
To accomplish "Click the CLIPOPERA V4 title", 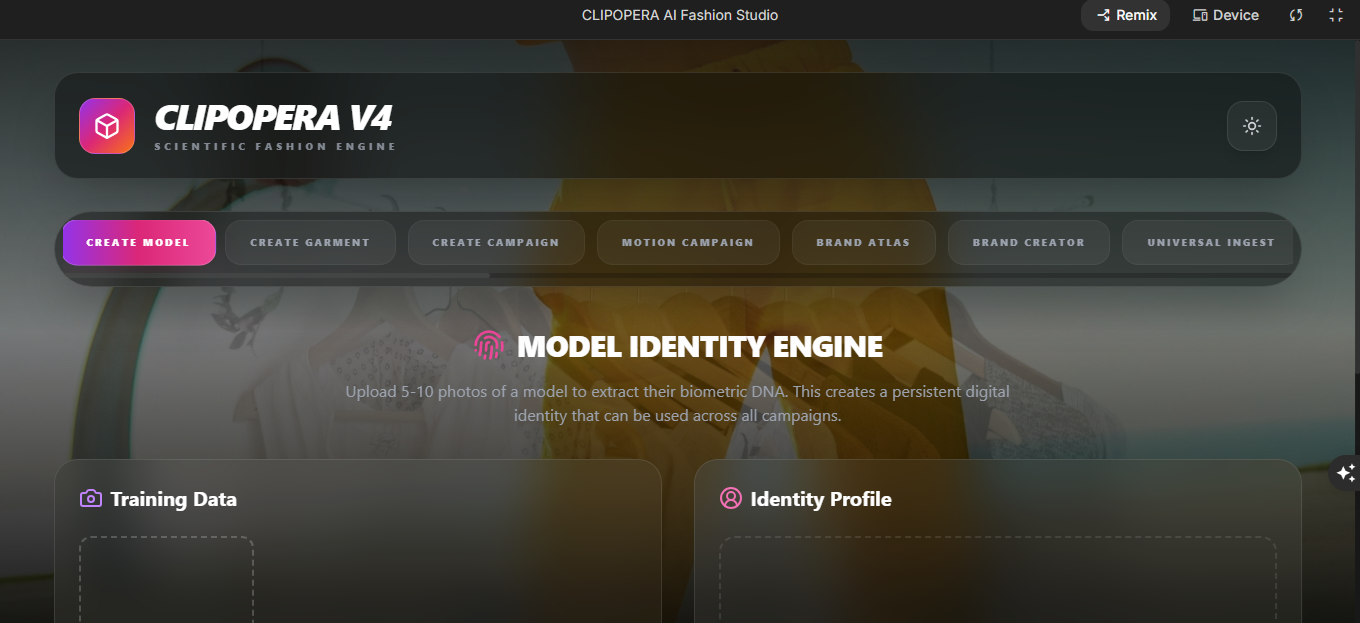I will tap(273, 118).
